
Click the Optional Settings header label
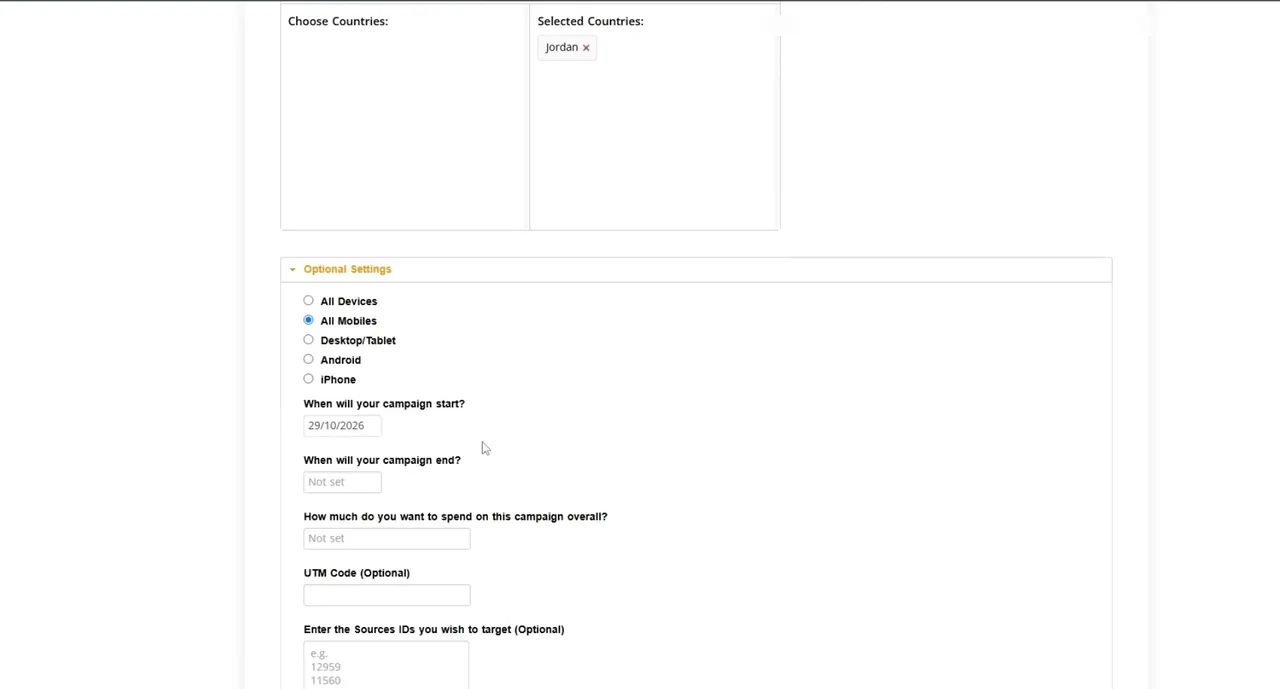click(347, 269)
